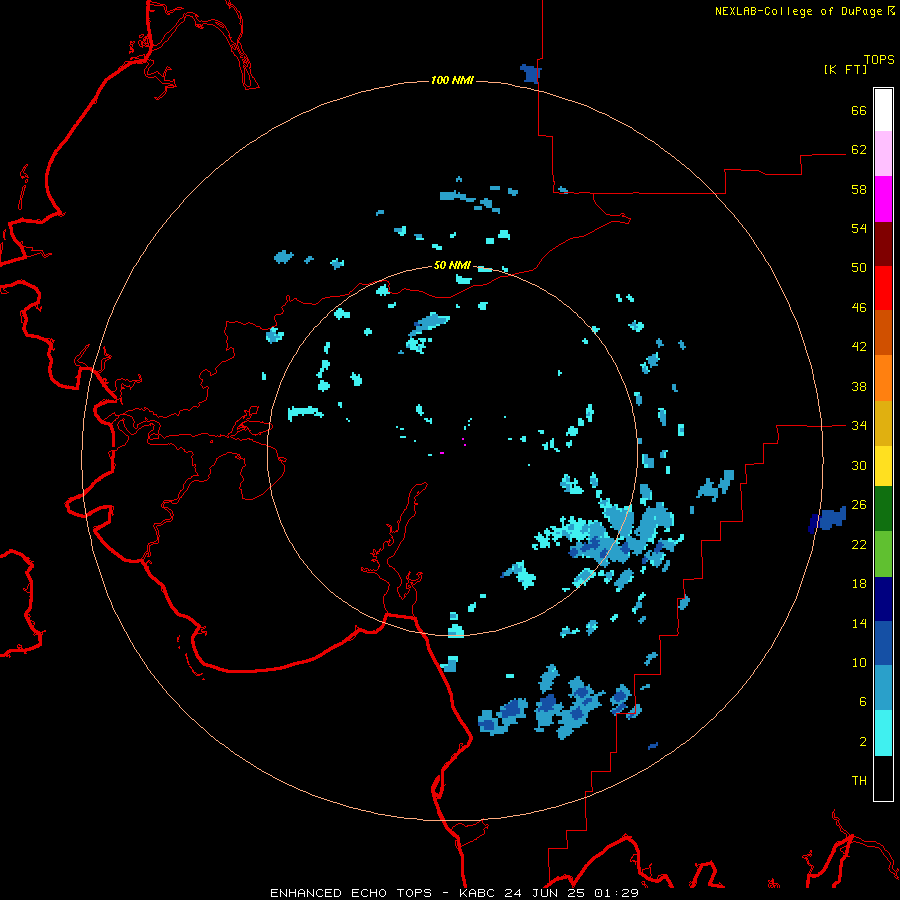Click the legend value '58'
The height and width of the screenshot is (900, 900).
click(859, 189)
